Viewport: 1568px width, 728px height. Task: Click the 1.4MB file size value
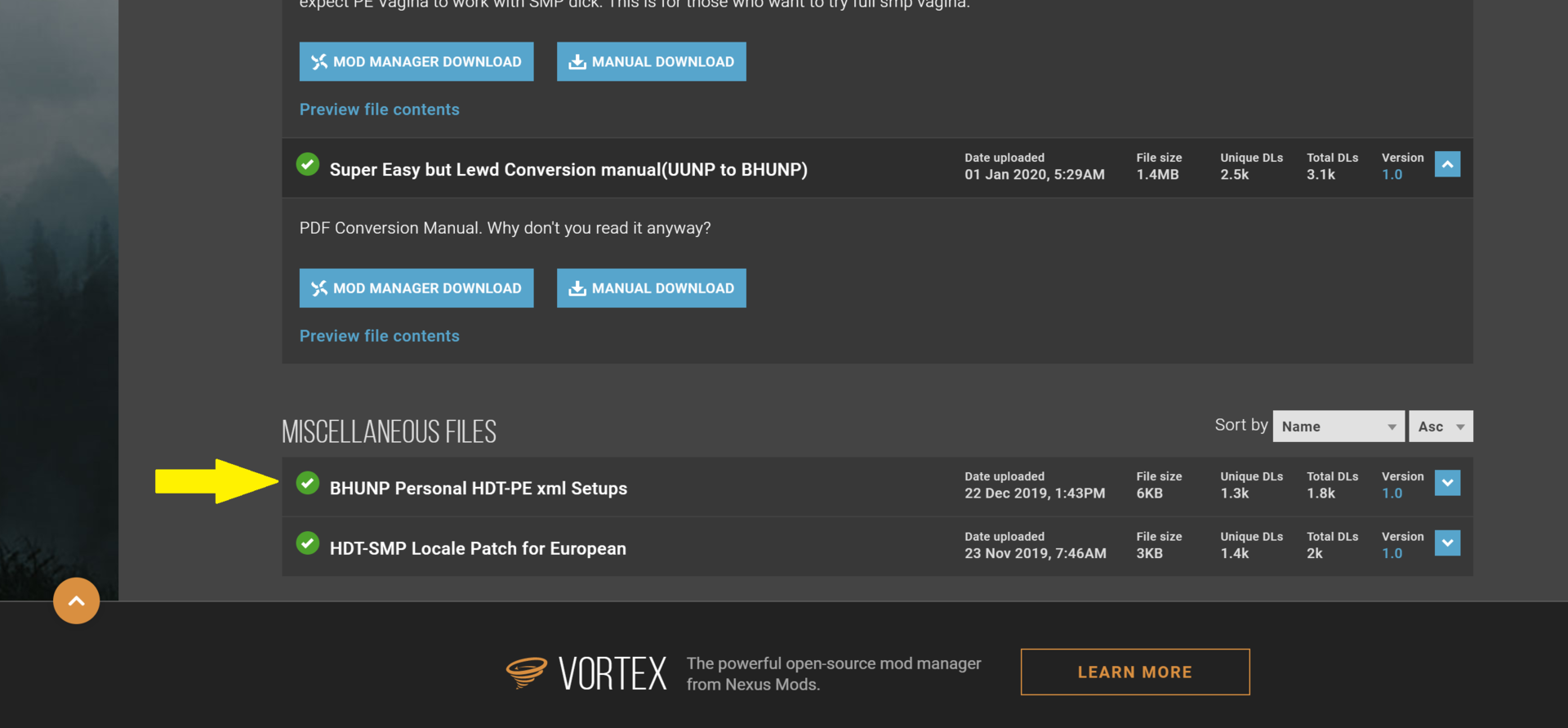1157,175
